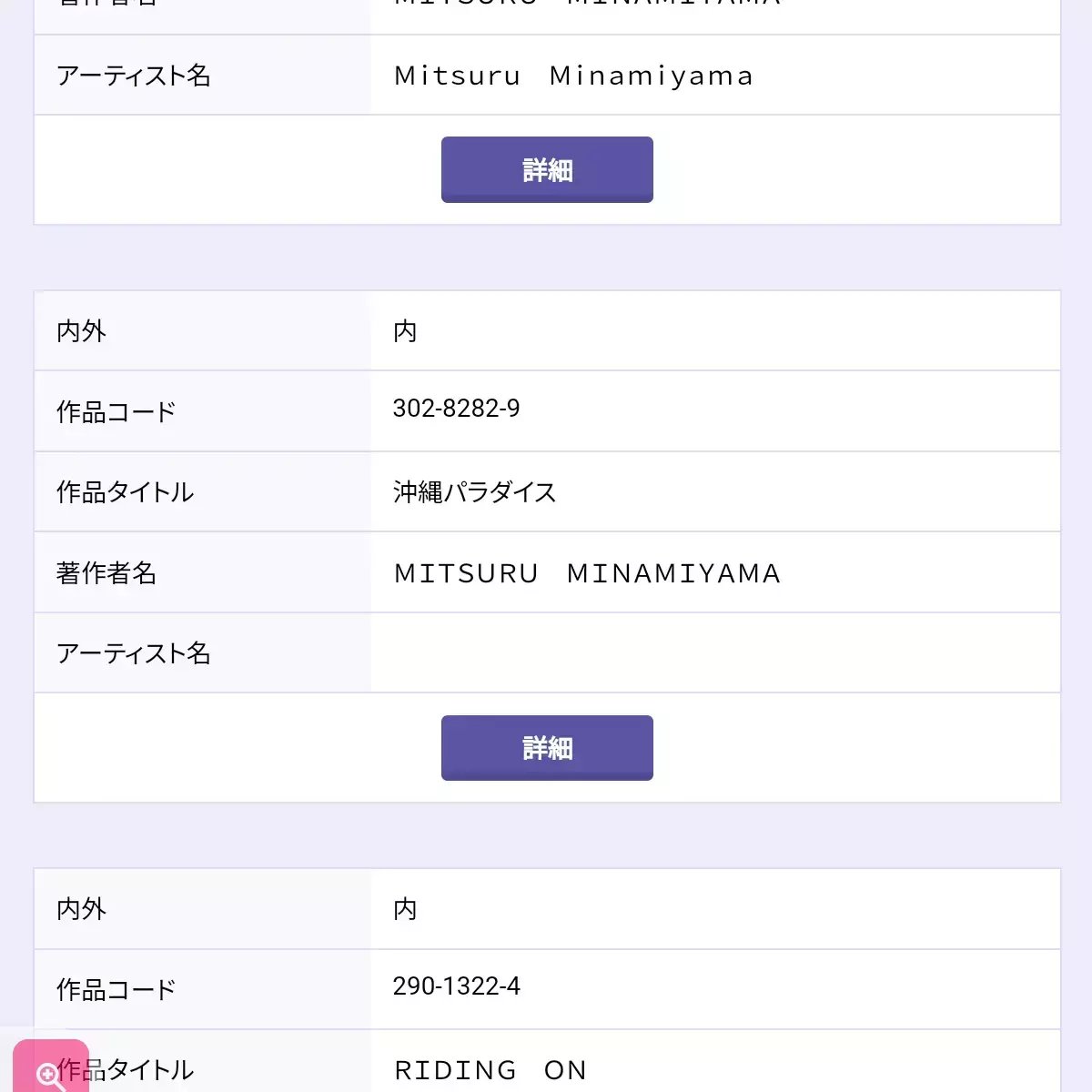1092x1092 pixels.
Task: Click the 著作者名 row label
Action: pos(108,572)
